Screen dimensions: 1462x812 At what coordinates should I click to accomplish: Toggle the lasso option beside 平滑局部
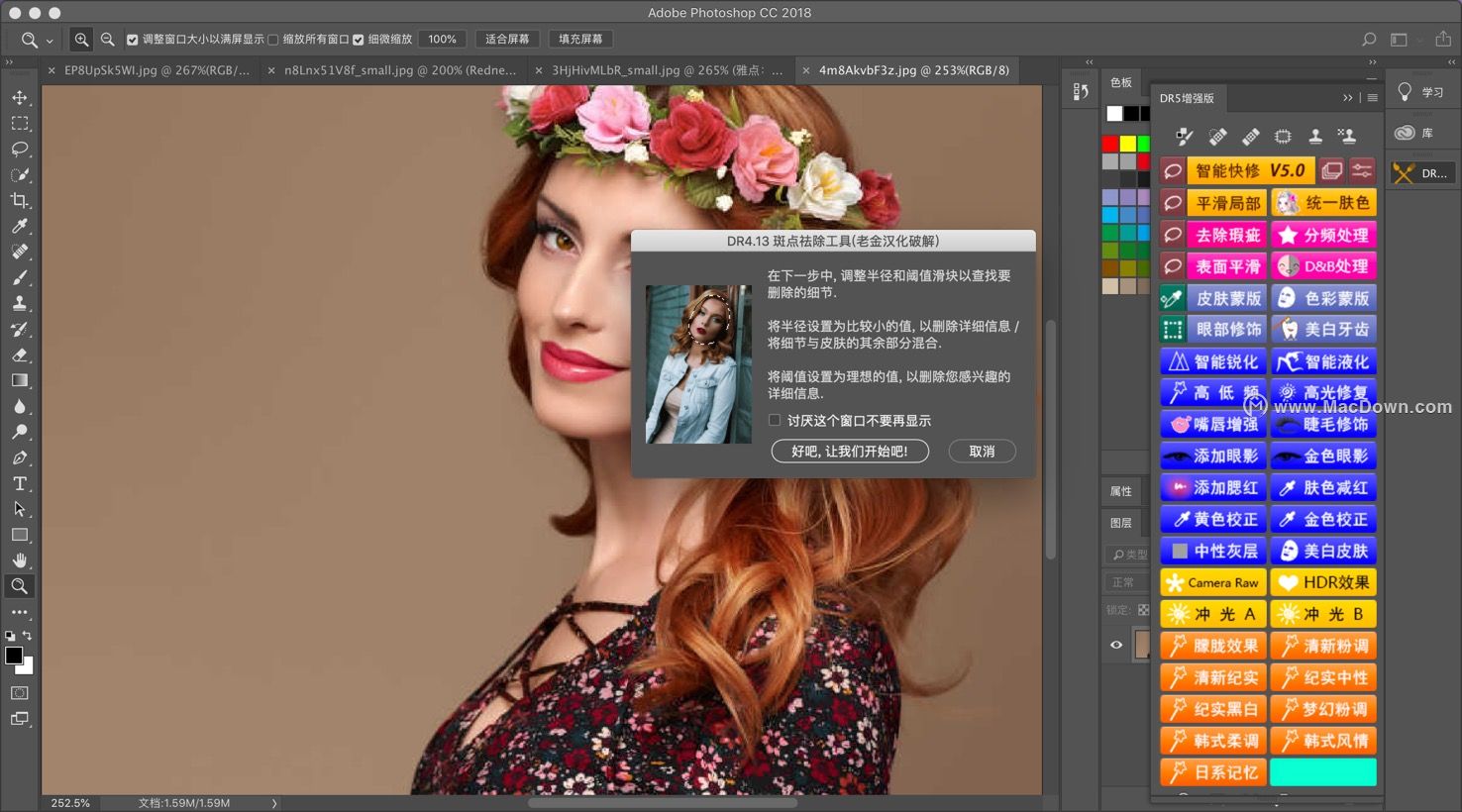coord(1173,203)
